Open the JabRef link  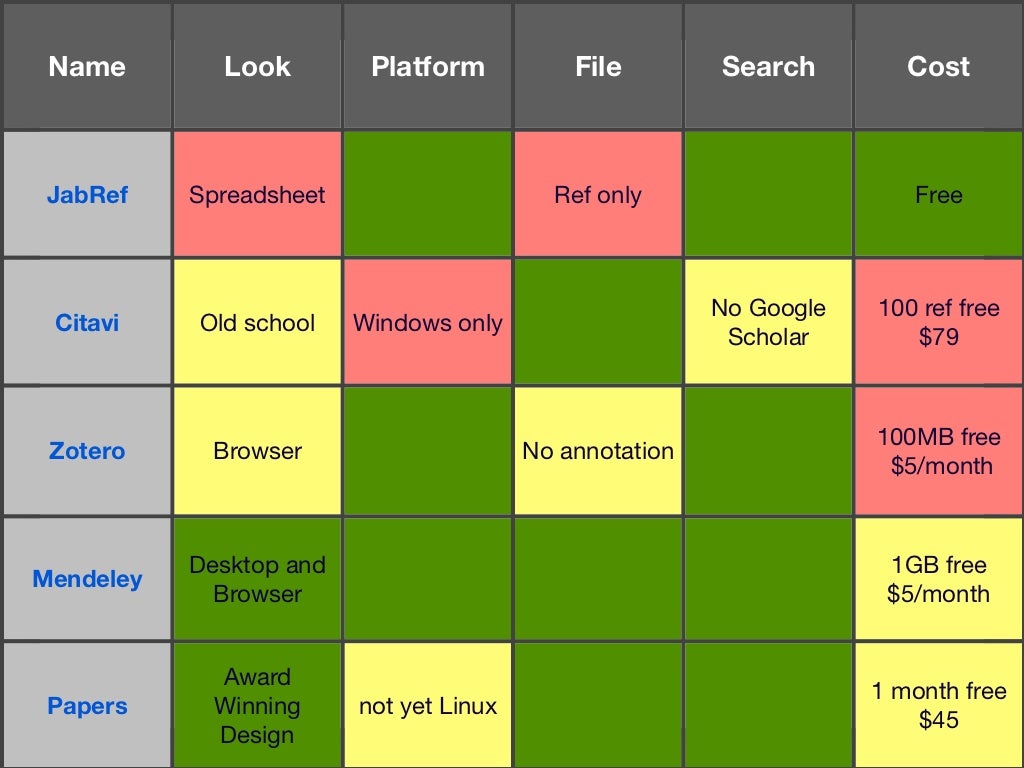(x=87, y=195)
